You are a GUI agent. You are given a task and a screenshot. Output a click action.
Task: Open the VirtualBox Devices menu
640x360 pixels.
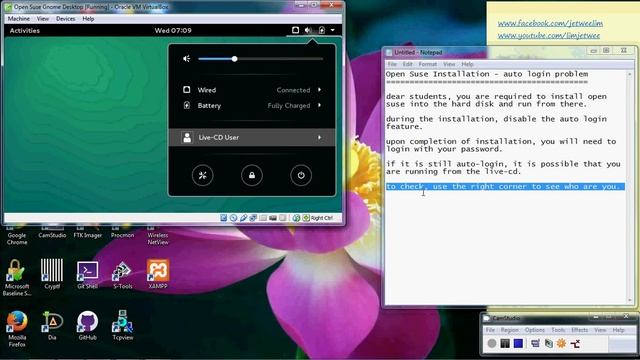(x=65, y=19)
